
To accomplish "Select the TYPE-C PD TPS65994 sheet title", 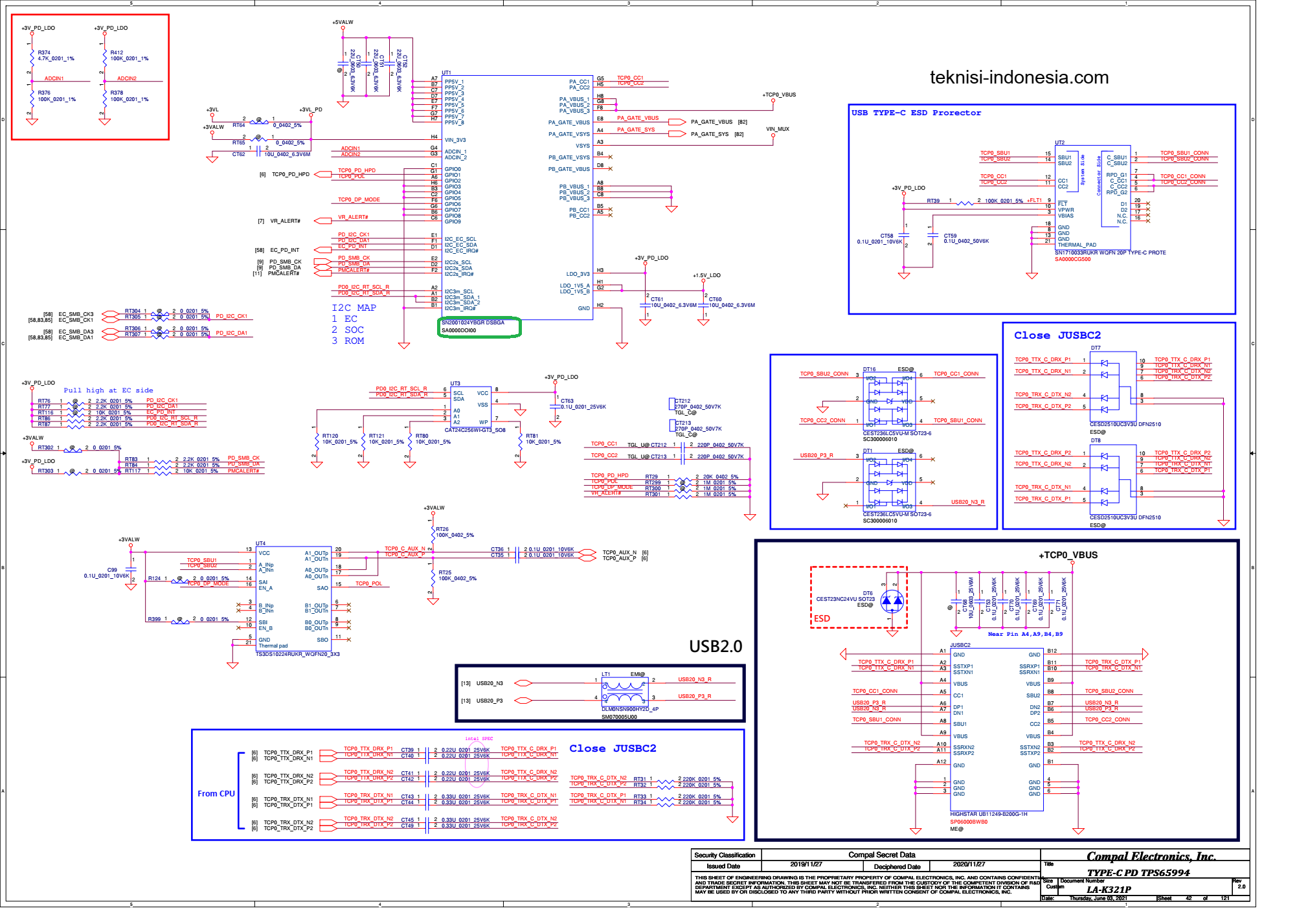I will coord(1138,872).
